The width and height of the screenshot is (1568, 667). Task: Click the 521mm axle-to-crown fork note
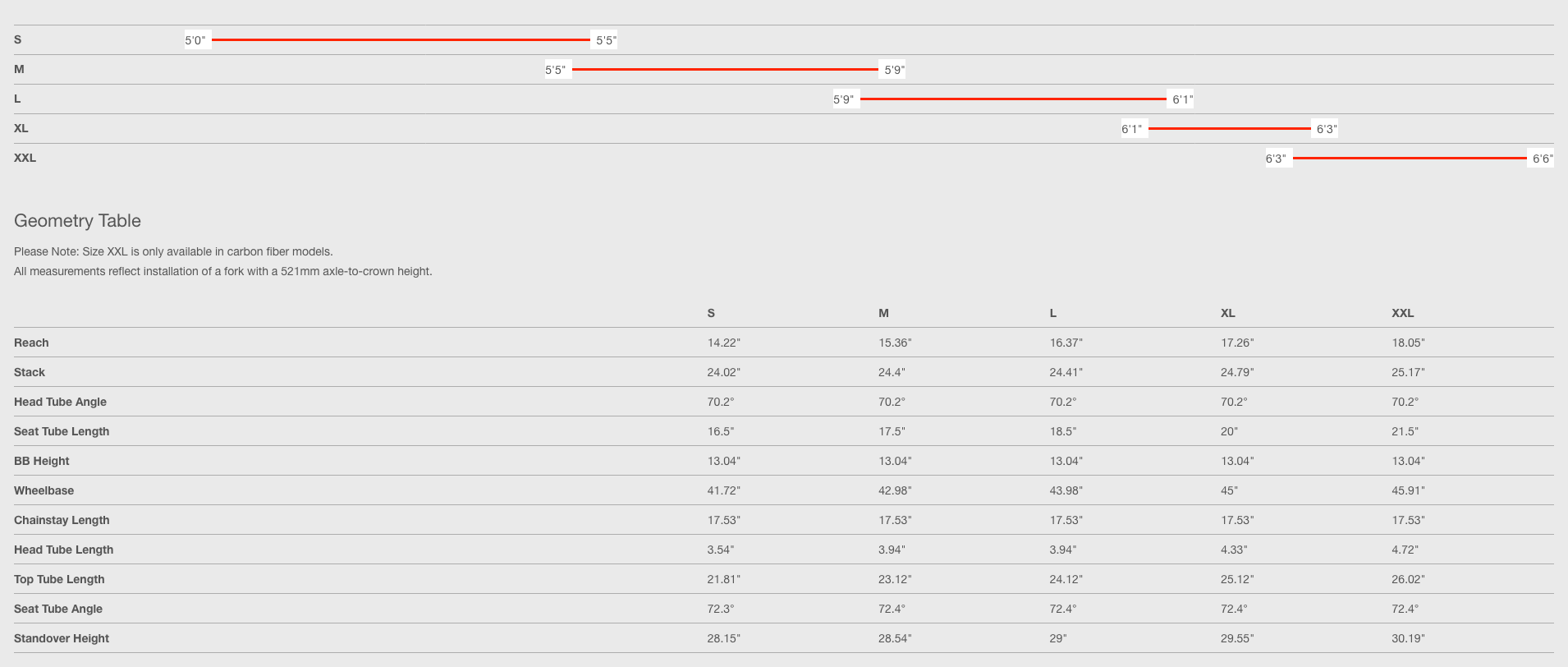[222, 271]
